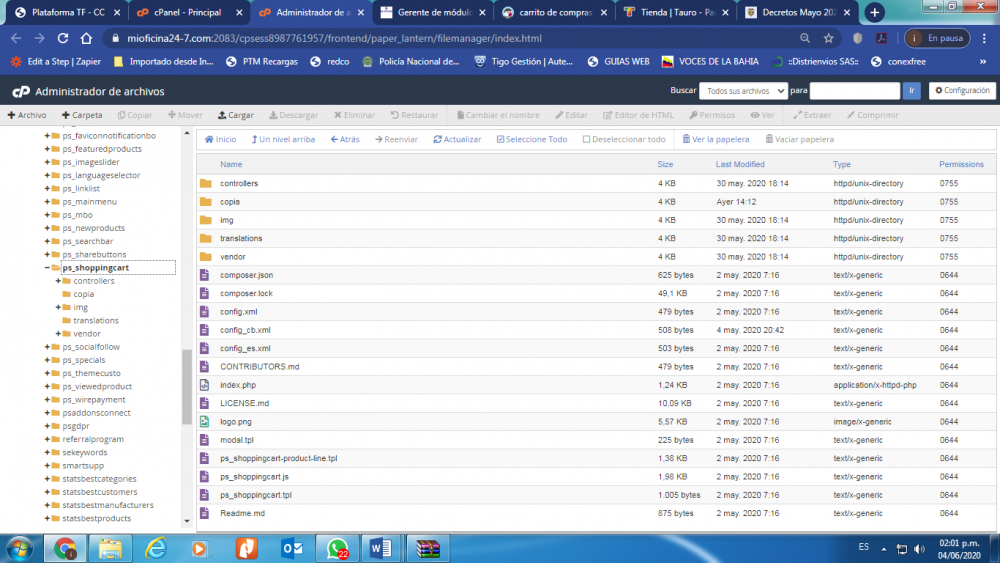Select the ps_shoppingcart.tpl file row
This screenshot has height=563, width=1000.
pyautogui.click(x=596, y=495)
